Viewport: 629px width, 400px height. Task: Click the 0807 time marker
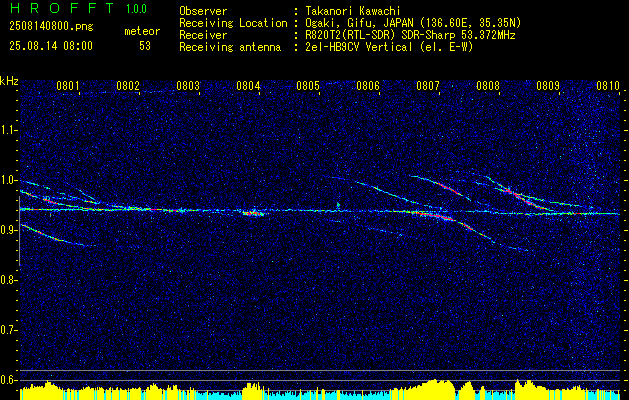pos(428,86)
